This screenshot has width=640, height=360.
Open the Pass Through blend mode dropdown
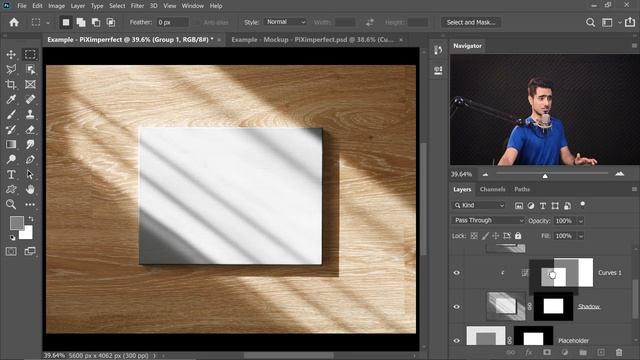coord(488,220)
